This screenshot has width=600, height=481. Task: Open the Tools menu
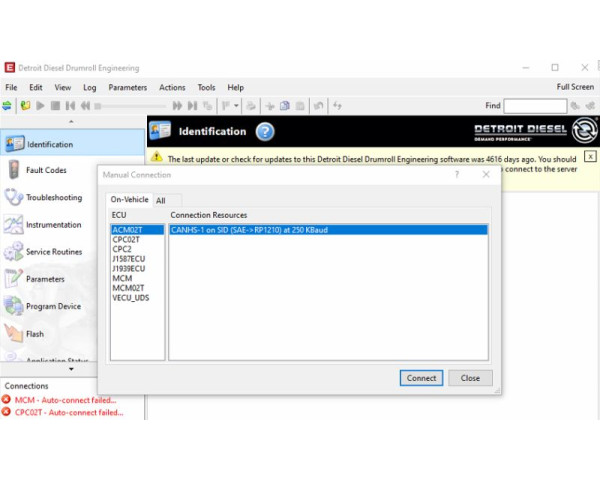206,87
